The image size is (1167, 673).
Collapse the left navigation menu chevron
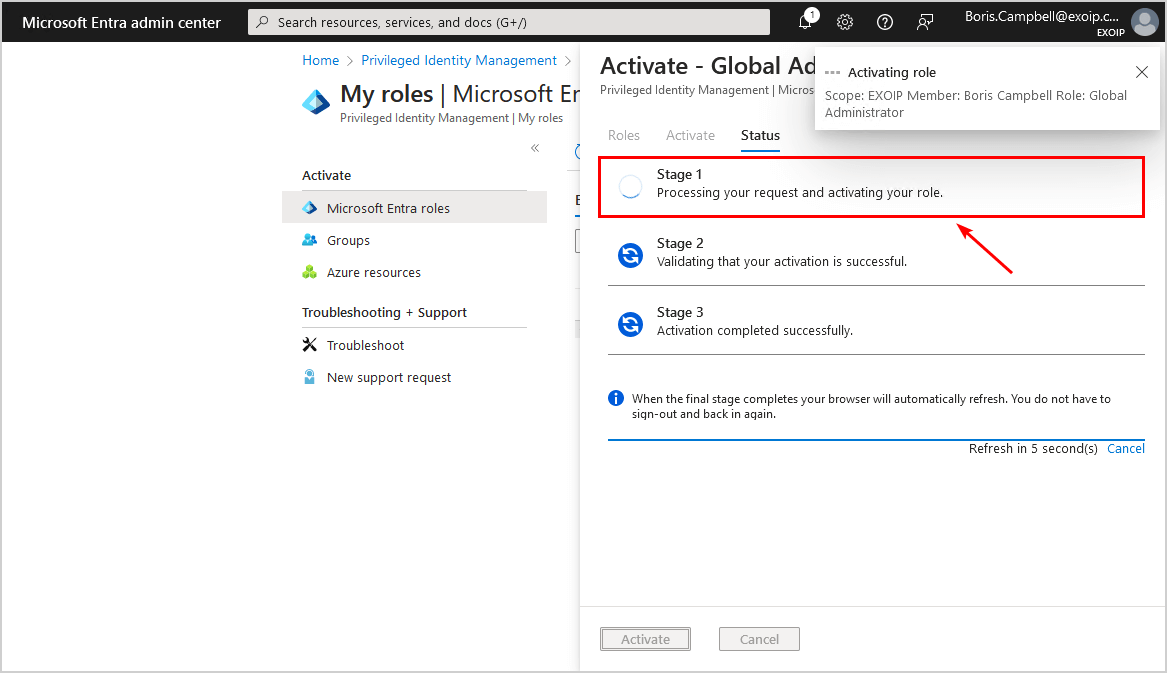pos(535,148)
